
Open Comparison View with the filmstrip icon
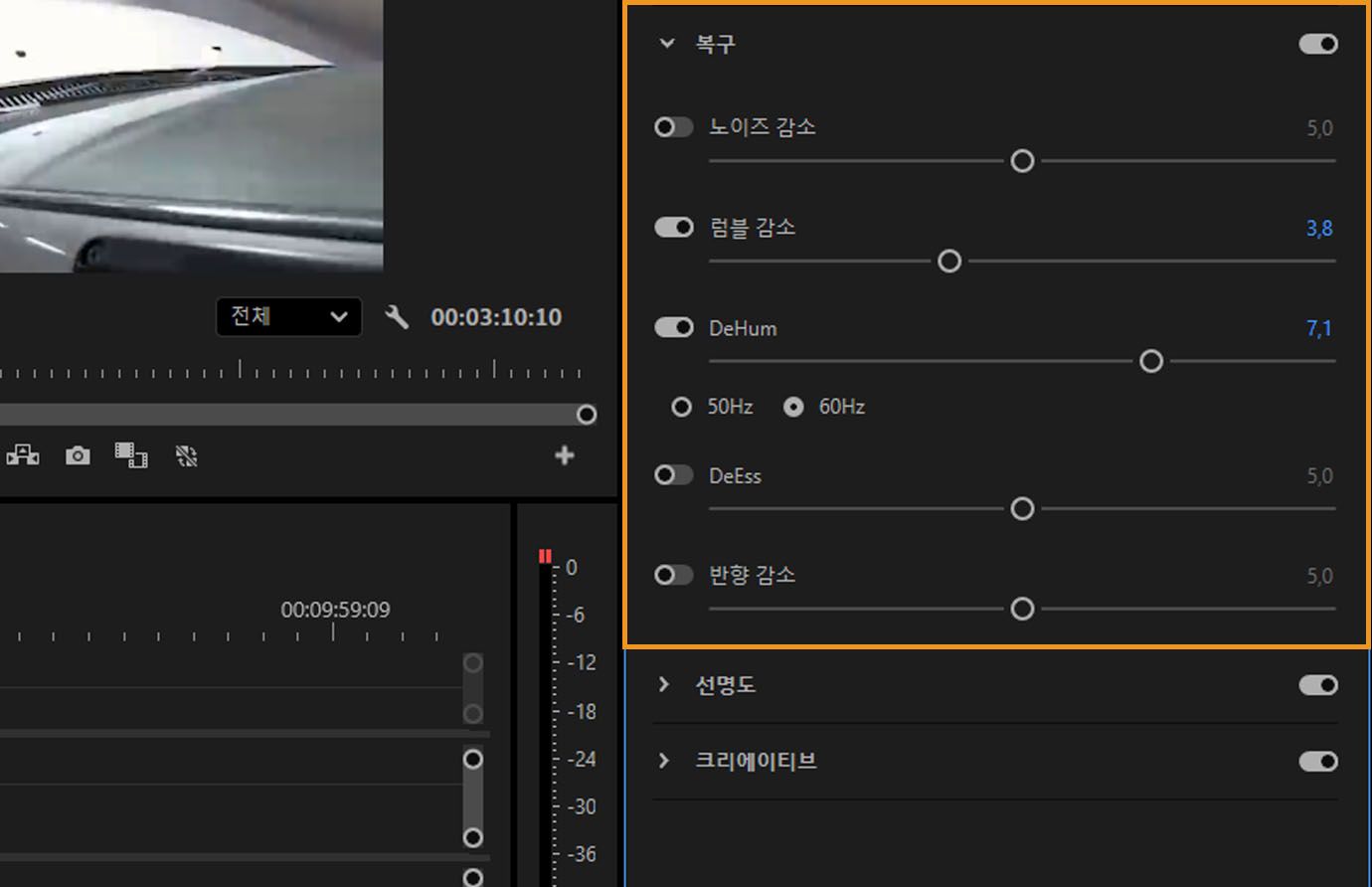tap(131, 455)
